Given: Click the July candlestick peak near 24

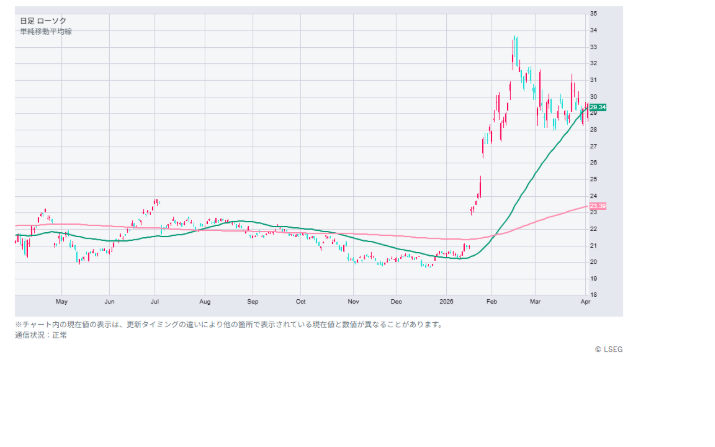Looking at the screenshot, I should click(x=156, y=202).
